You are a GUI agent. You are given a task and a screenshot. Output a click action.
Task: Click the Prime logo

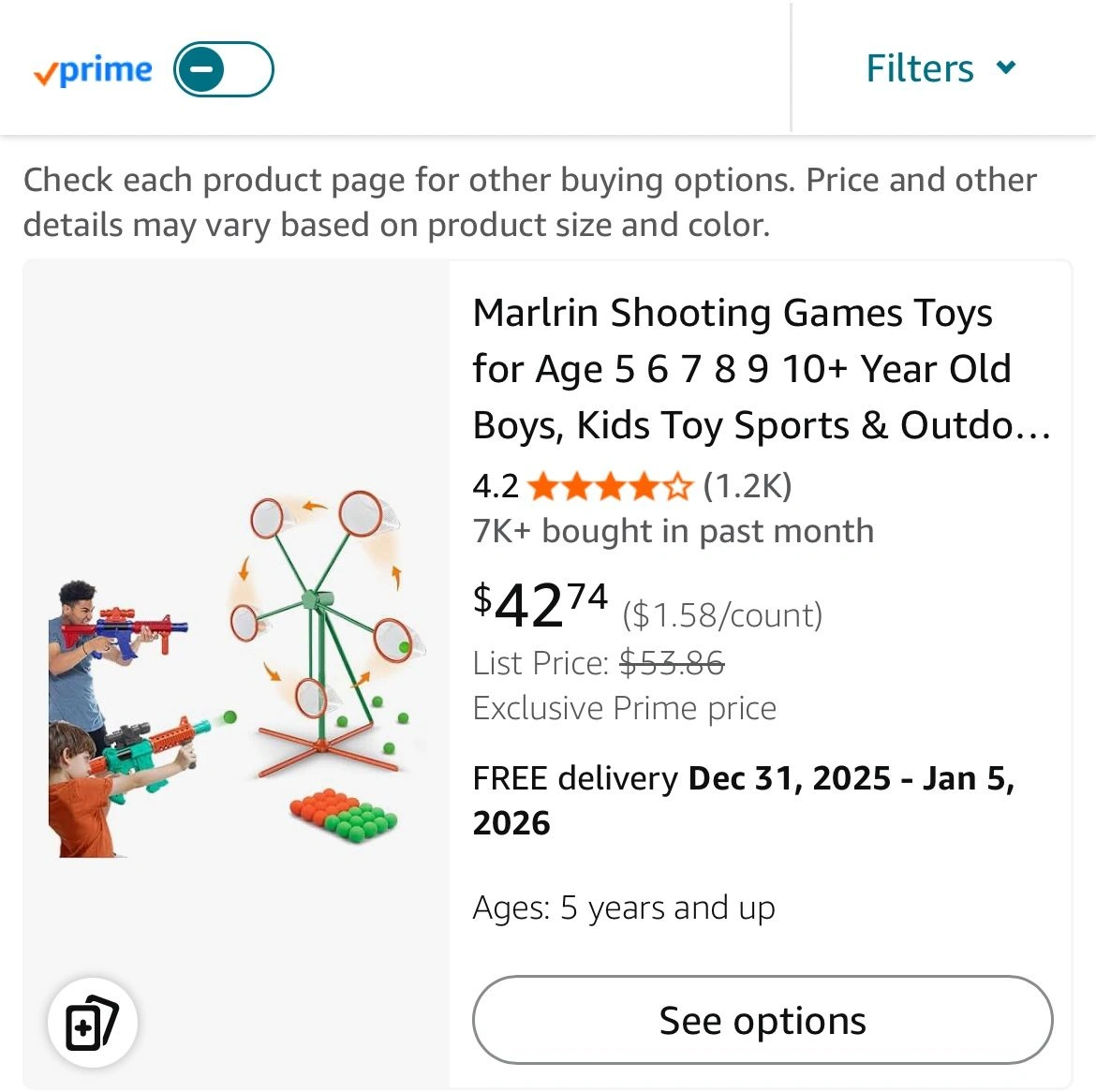pyautogui.click(x=93, y=70)
